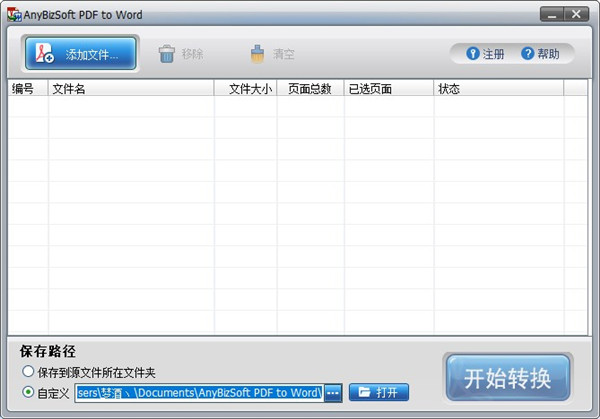The image size is (600, 419).
Task: Click the 状态 column header
Action: [497, 89]
